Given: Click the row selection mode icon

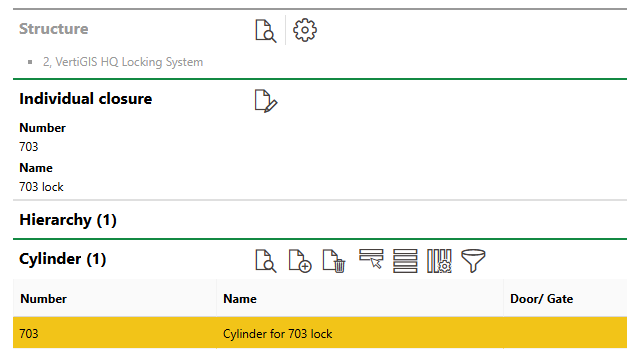Looking at the screenshot, I should tap(371, 259).
